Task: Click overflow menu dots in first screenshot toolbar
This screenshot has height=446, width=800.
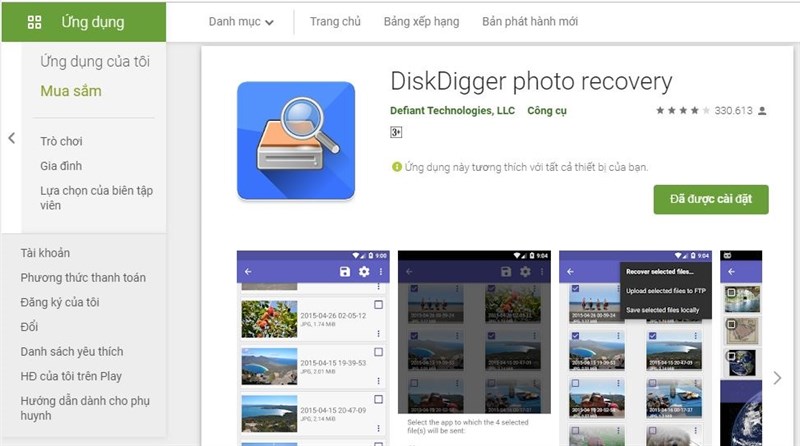Action: (x=381, y=271)
